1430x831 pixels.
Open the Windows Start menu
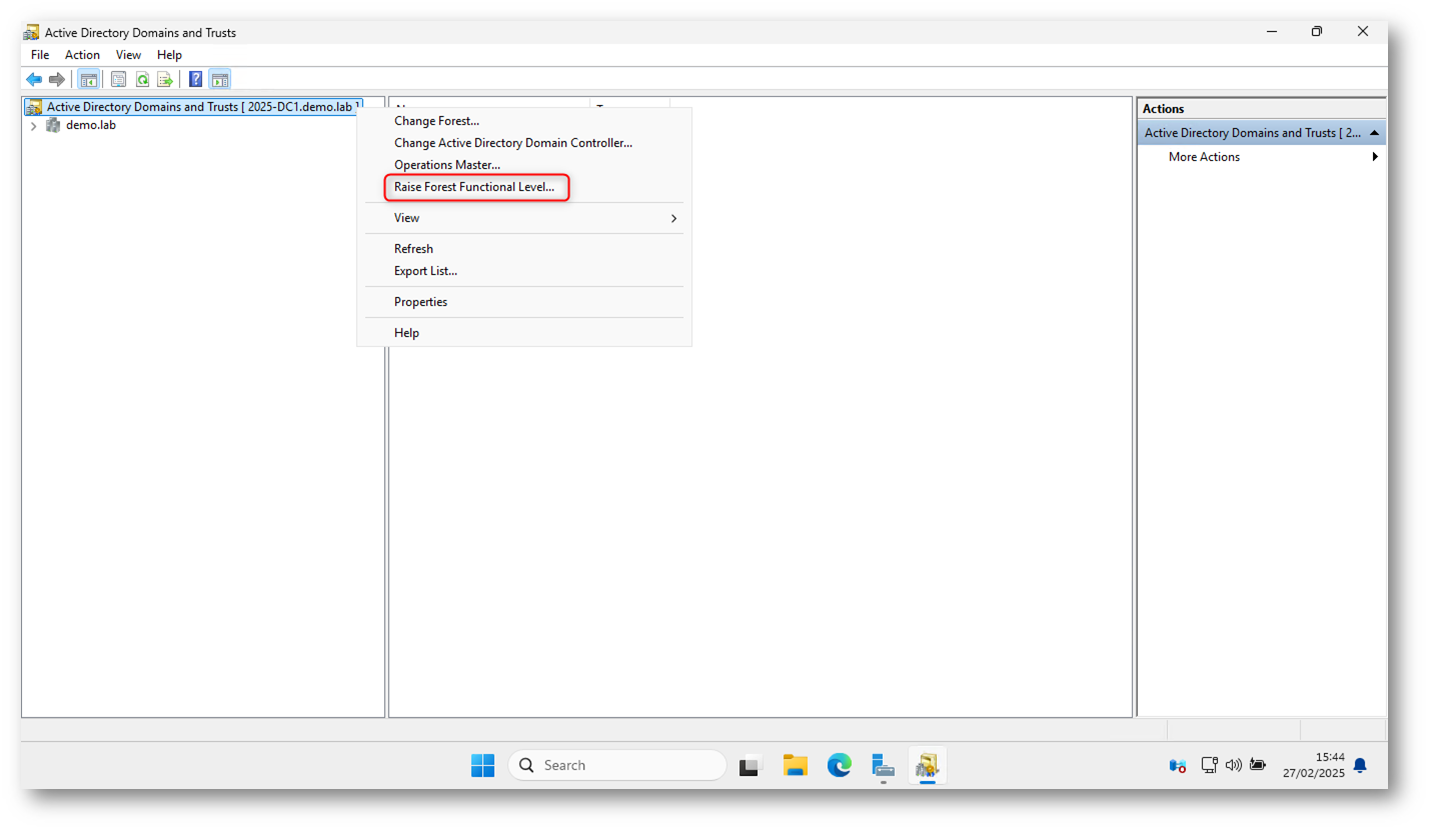pos(482,765)
